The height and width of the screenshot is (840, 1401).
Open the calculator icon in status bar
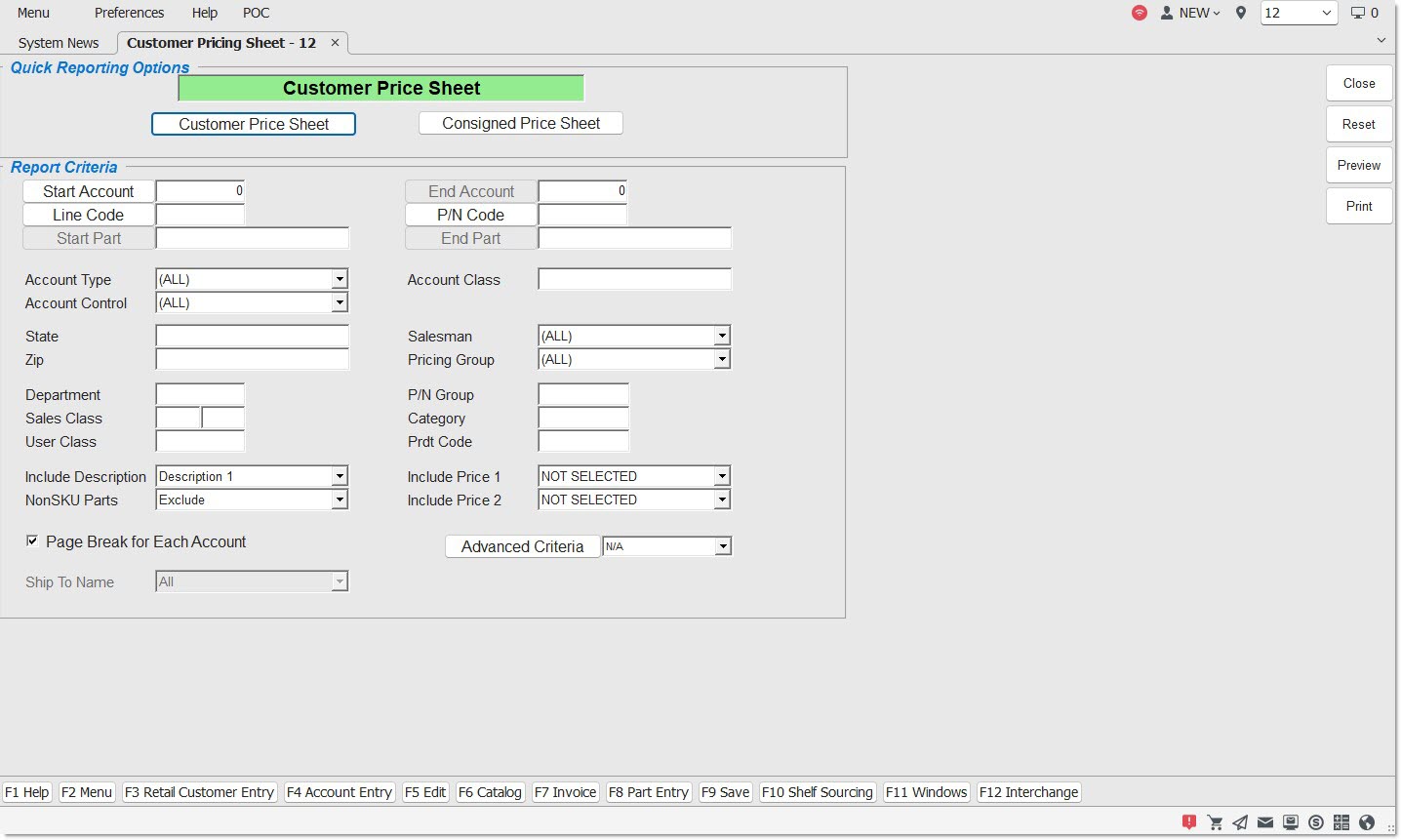click(1341, 822)
